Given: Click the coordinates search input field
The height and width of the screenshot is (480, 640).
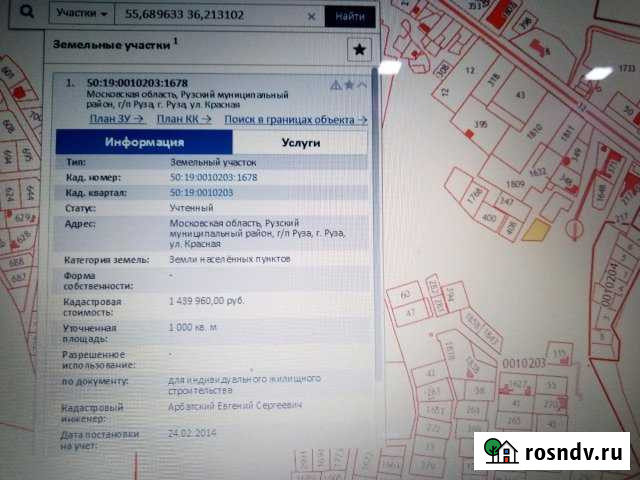Looking at the screenshot, I should [x=210, y=16].
